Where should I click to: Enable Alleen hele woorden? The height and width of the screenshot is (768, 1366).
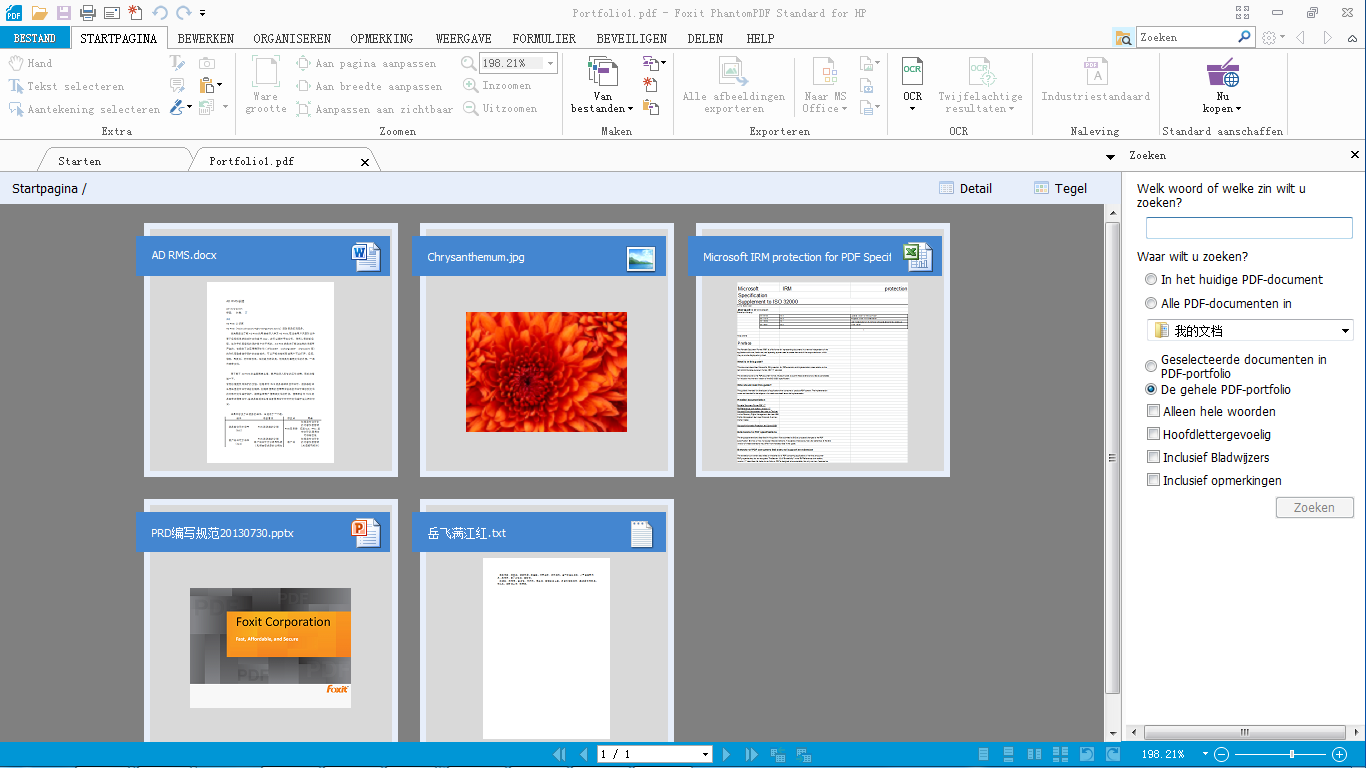[1153, 412]
